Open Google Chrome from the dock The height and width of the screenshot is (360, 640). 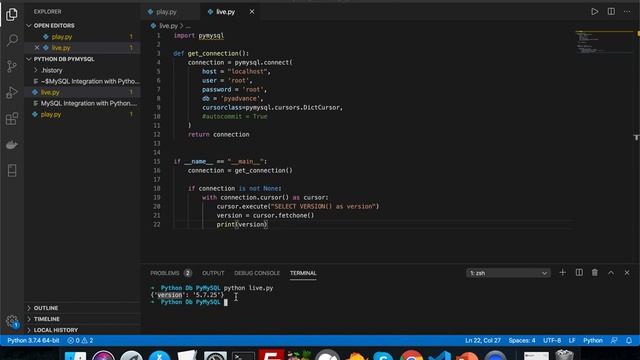[411, 356]
